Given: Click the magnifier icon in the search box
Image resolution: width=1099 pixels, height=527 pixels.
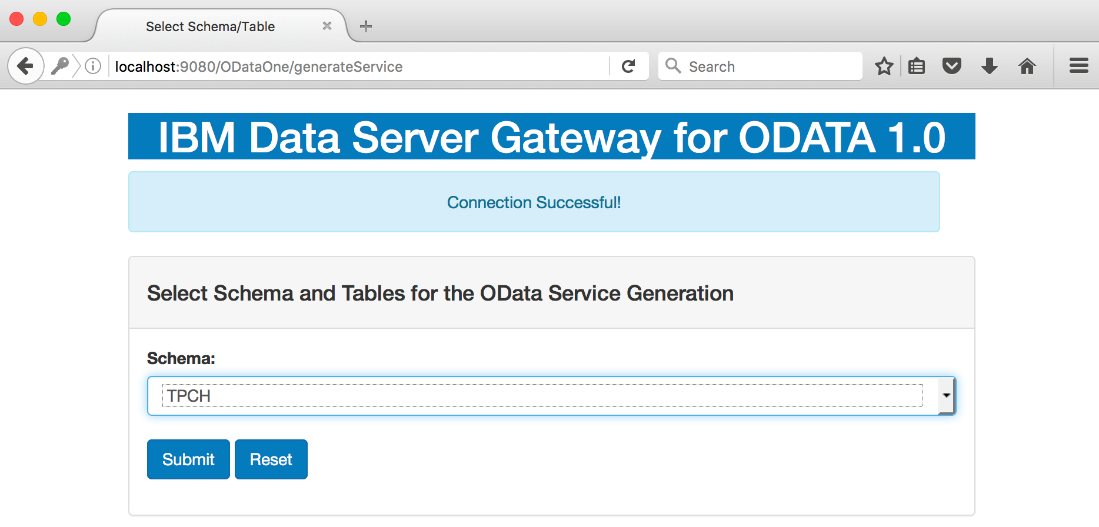Looking at the screenshot, I should point(673,66).
